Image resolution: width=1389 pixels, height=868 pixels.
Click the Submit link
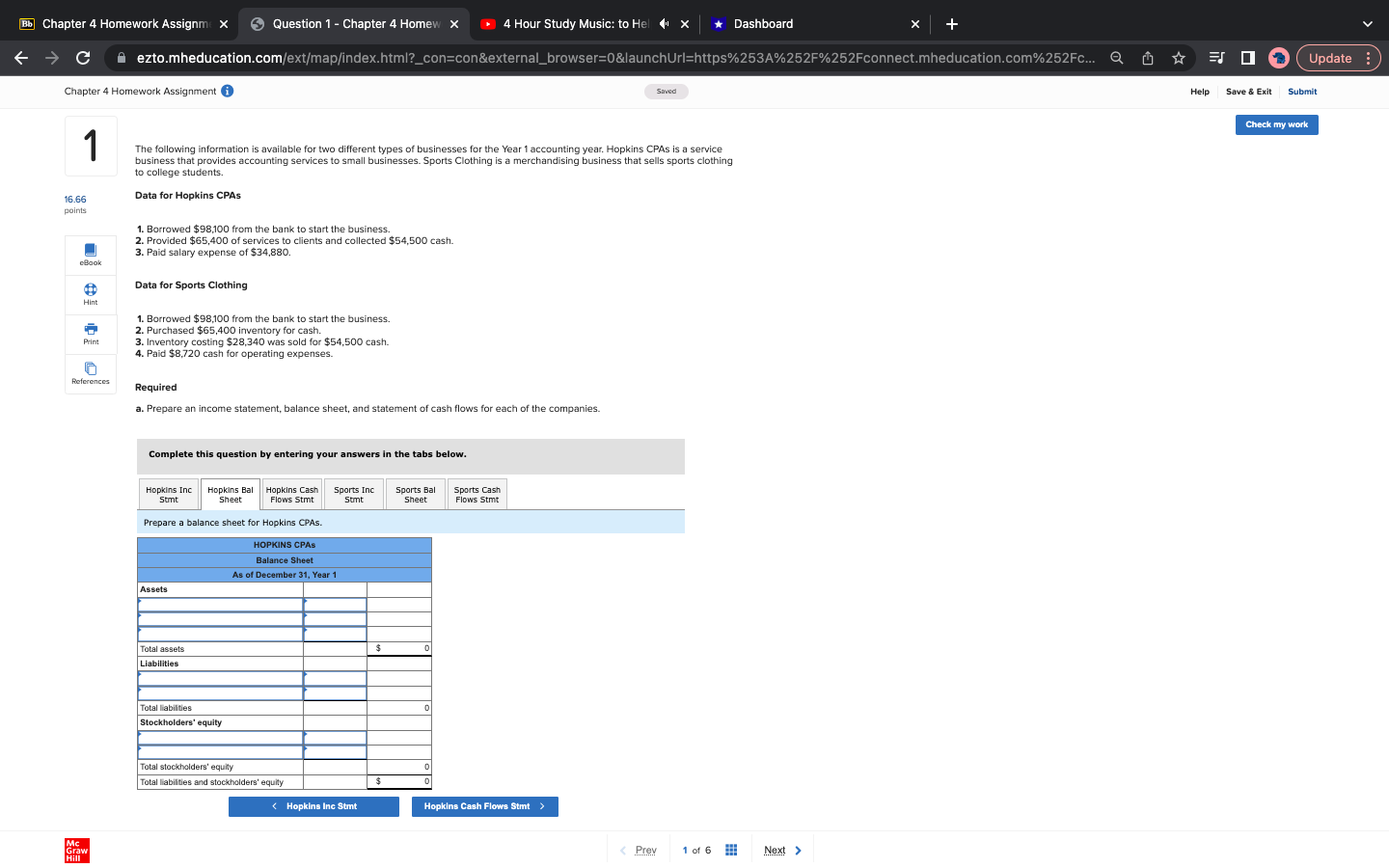pyautogui.click(x=1302, y=92)
